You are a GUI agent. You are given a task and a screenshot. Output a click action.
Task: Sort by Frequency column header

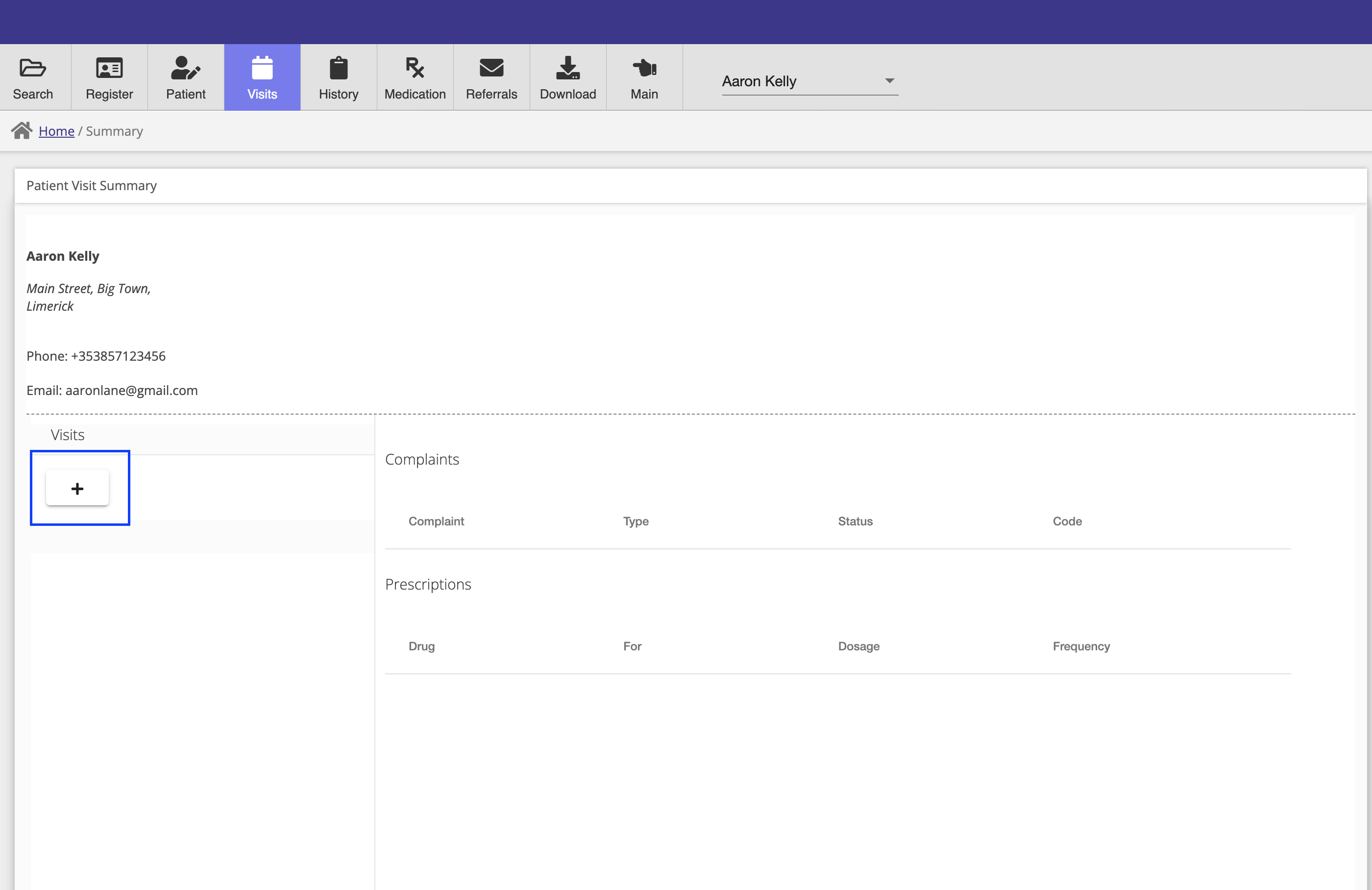pos(1081,646)
